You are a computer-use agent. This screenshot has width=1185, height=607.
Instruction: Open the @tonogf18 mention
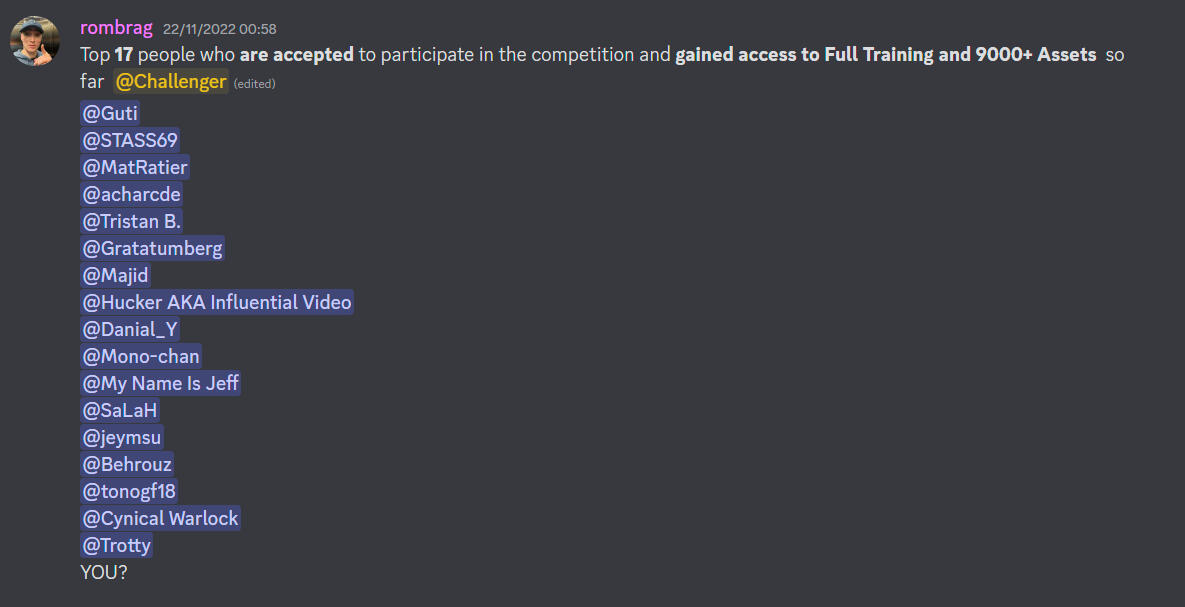pos(129,491)
